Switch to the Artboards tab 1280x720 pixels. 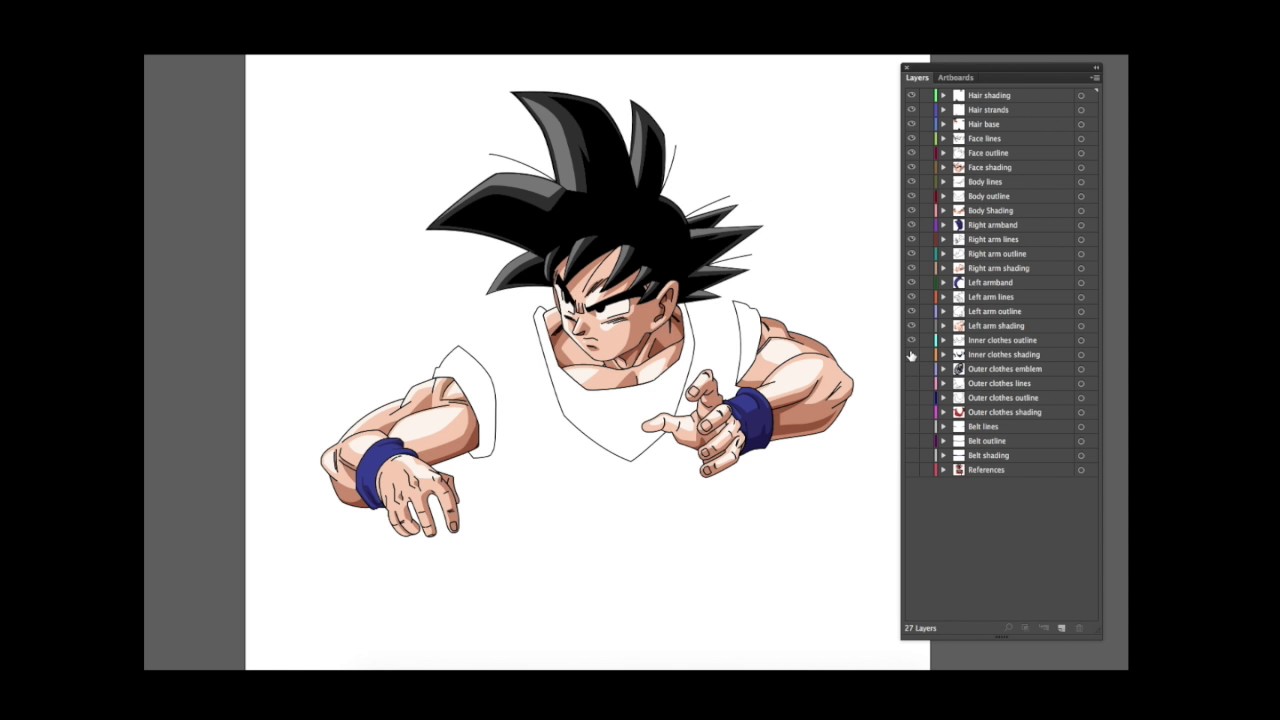(x=955, y=78)
